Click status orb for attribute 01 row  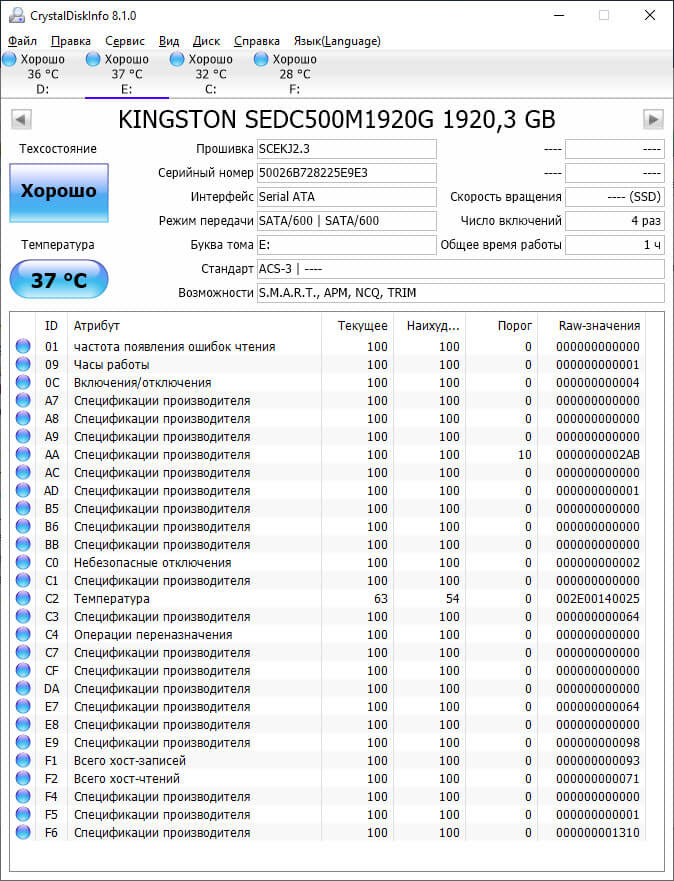(23, 347)
